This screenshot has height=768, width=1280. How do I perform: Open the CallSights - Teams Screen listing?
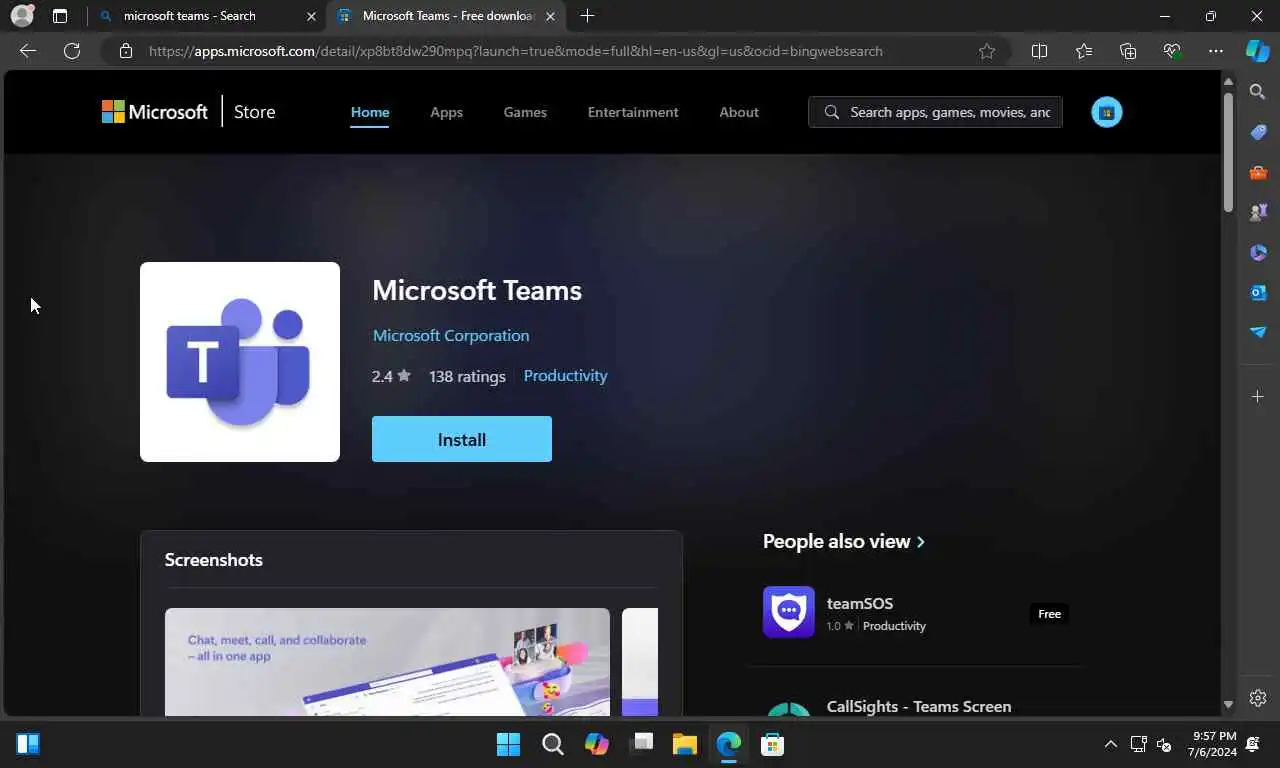click(x=919, y=706)
